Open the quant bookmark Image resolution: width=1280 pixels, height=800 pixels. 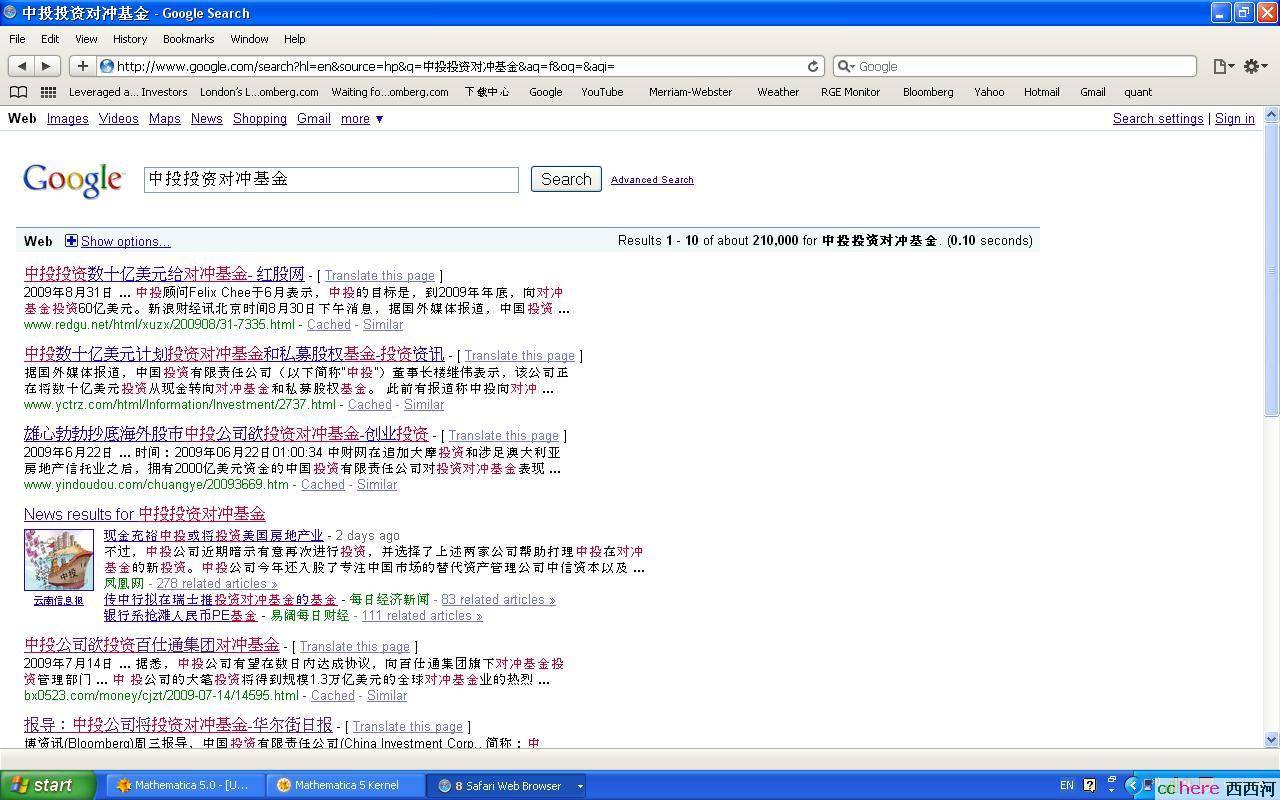[x=1138, y=92]
